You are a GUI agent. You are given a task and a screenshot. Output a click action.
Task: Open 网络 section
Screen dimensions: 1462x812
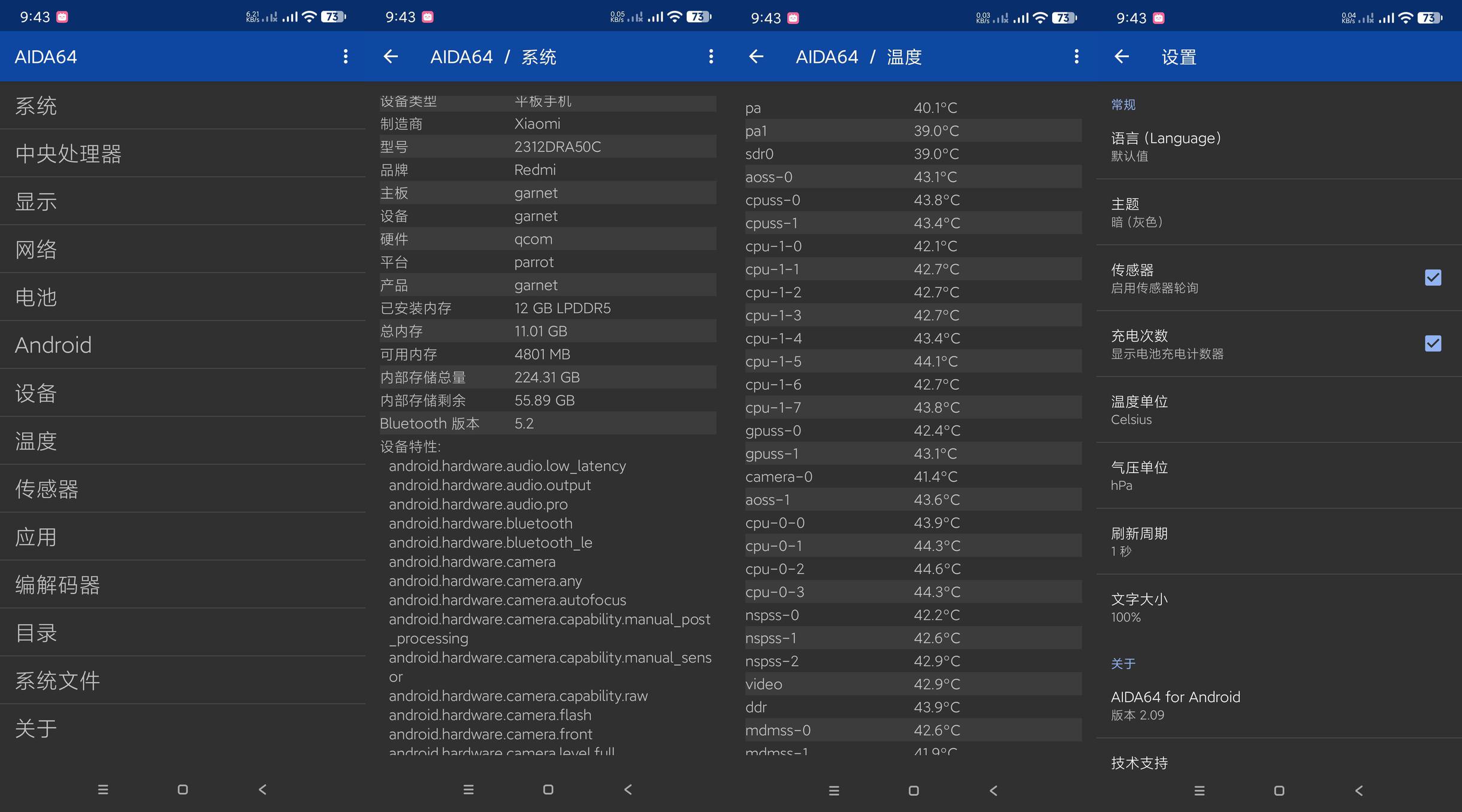183,249
